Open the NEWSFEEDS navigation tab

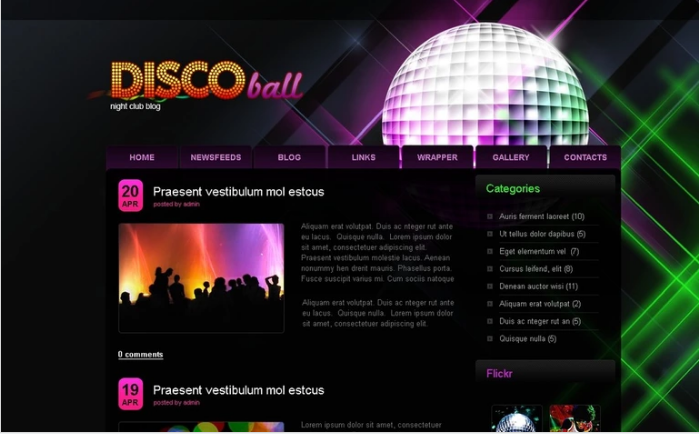pyautogui.click(x=216, y=157)
